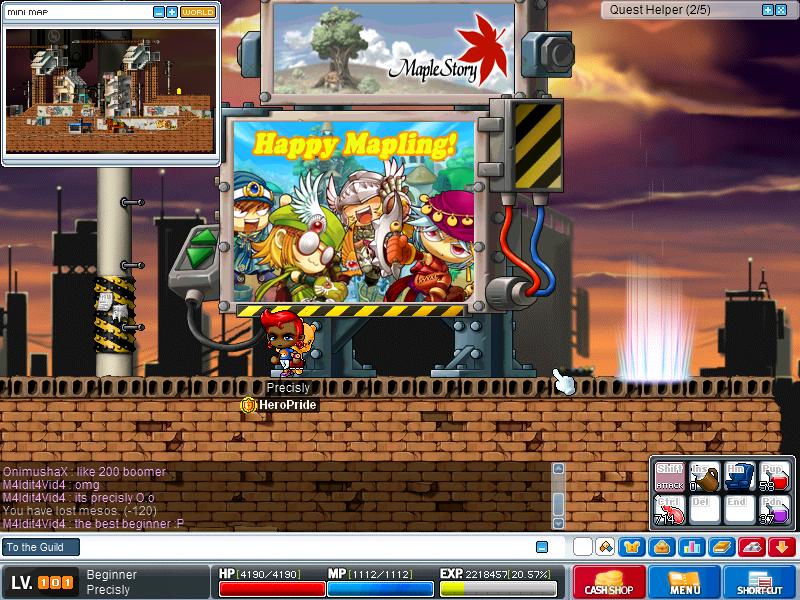Click the red HP bar
Viewport: 800px width, 600px height.
click(272, 589)
